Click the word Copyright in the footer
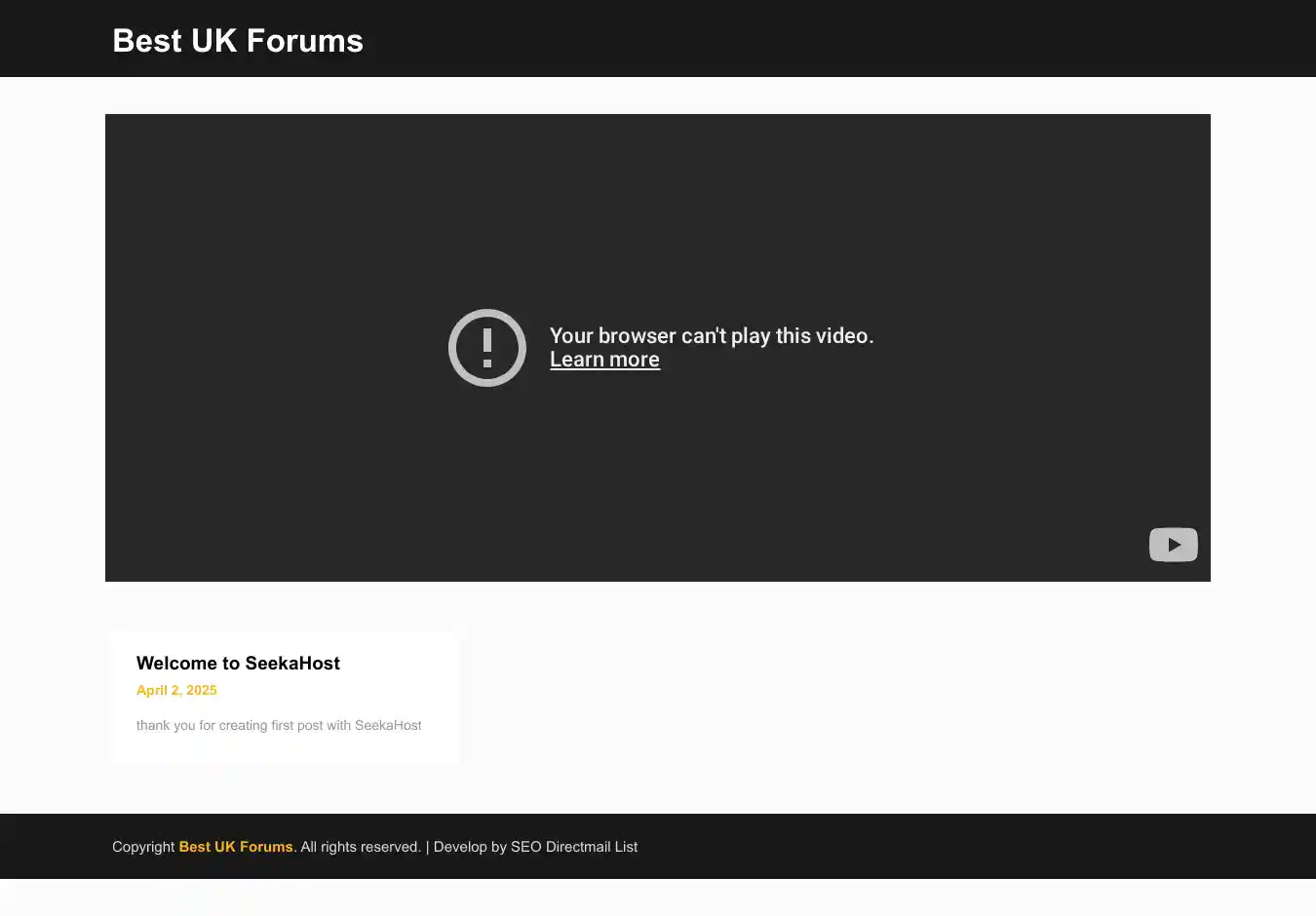Image resolution: width=1316 pixels, height=916 pixels. pos(143,847)
